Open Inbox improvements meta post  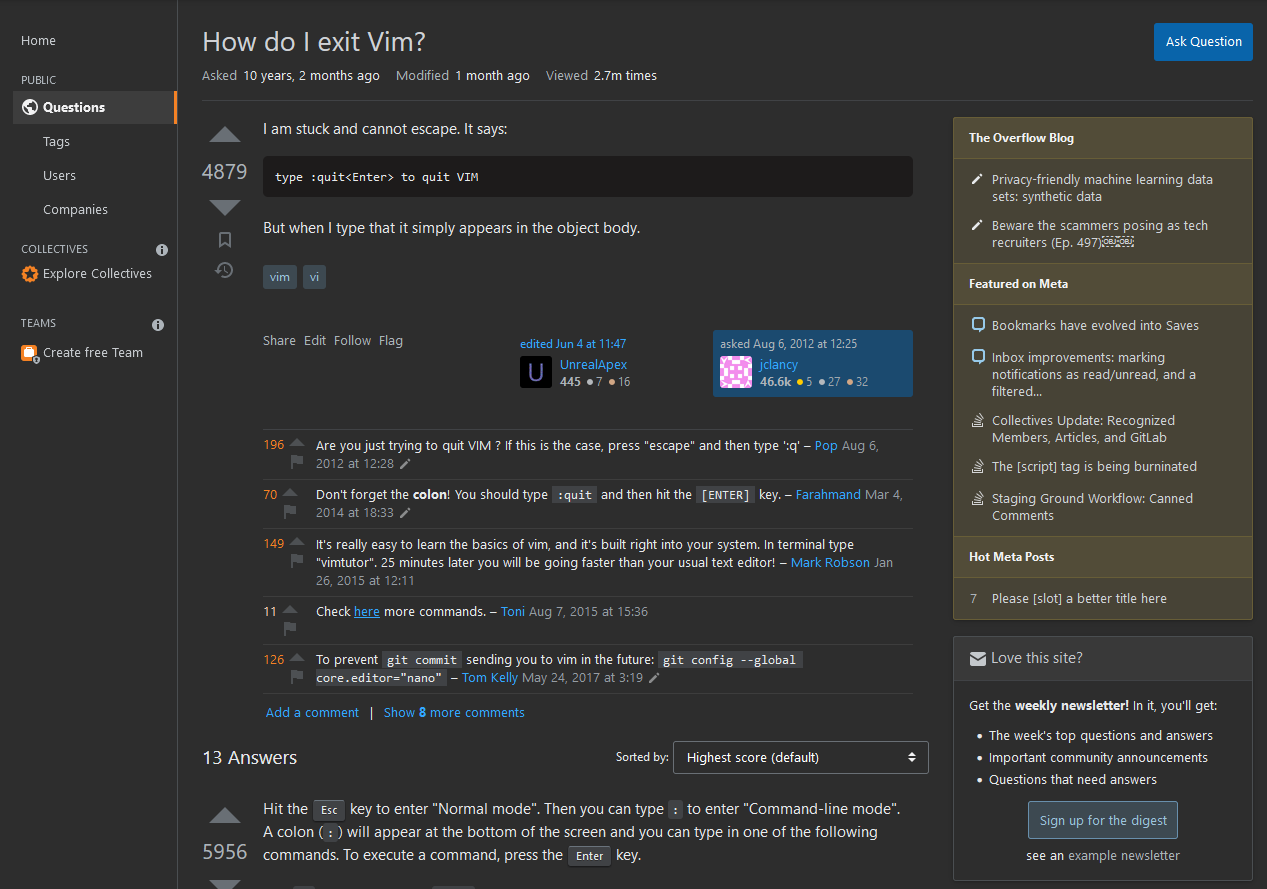(1094, 374)
